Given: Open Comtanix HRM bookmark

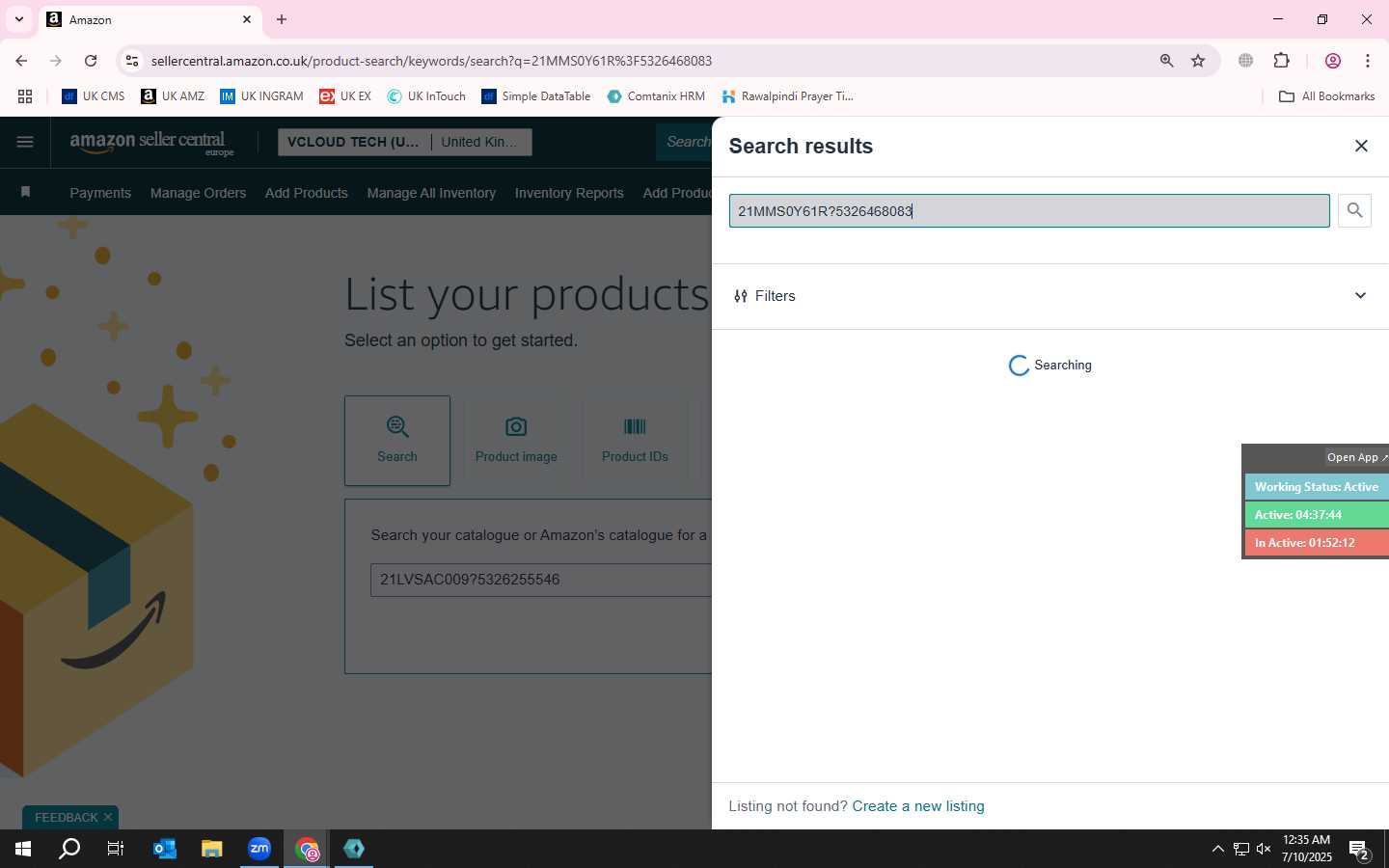Looking at the screenshot, I should [656, 96].
